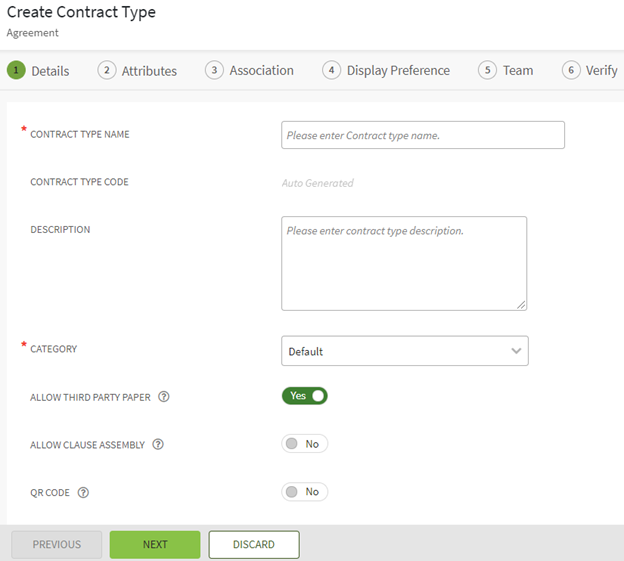Switch to the Display Preference step

(x=398, y=71)
